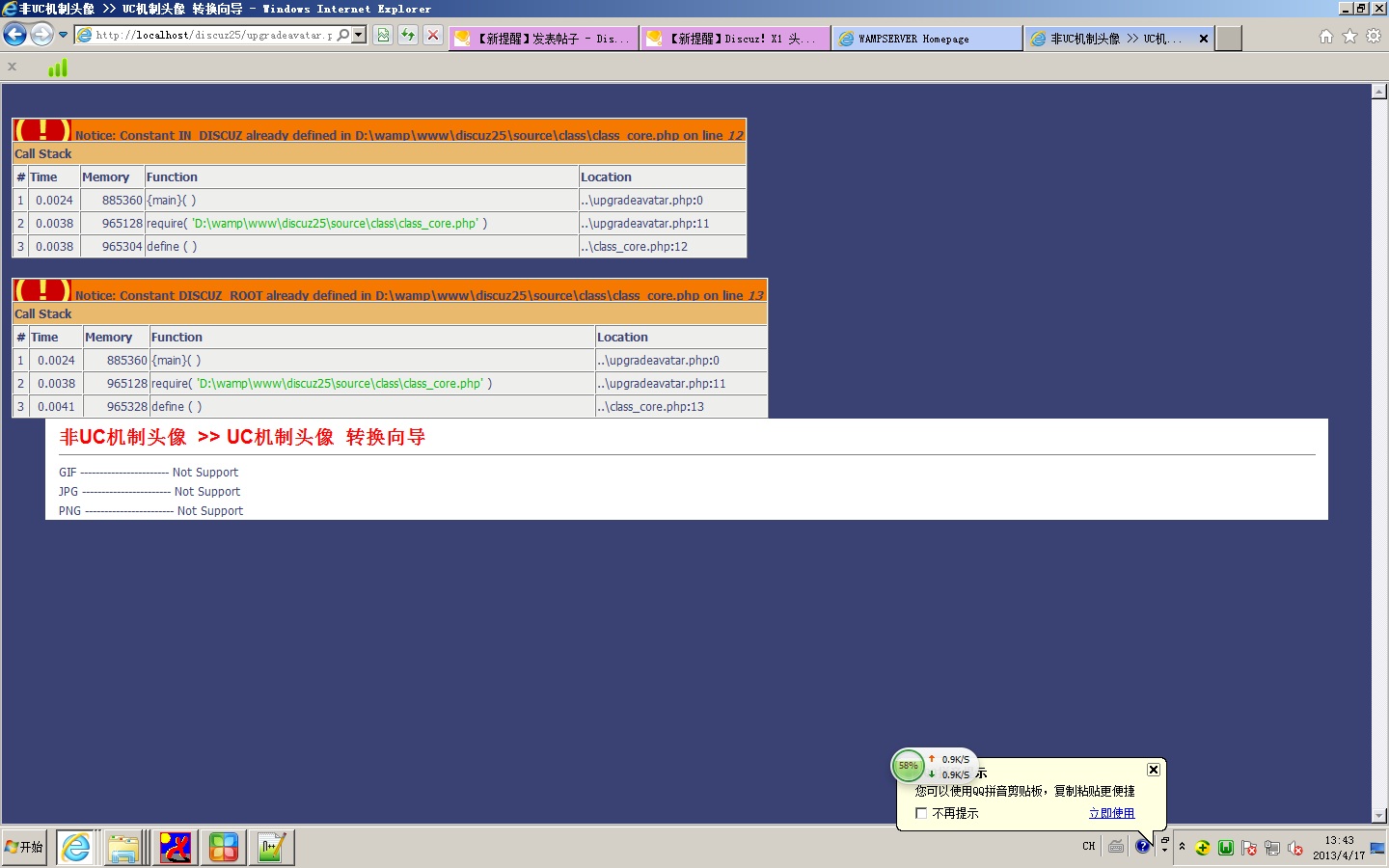The width and height of the screenshot is (1389, 868).
Task: Click the 'JPG ---- Not Support' line
Action: click(x=150, y=492)
